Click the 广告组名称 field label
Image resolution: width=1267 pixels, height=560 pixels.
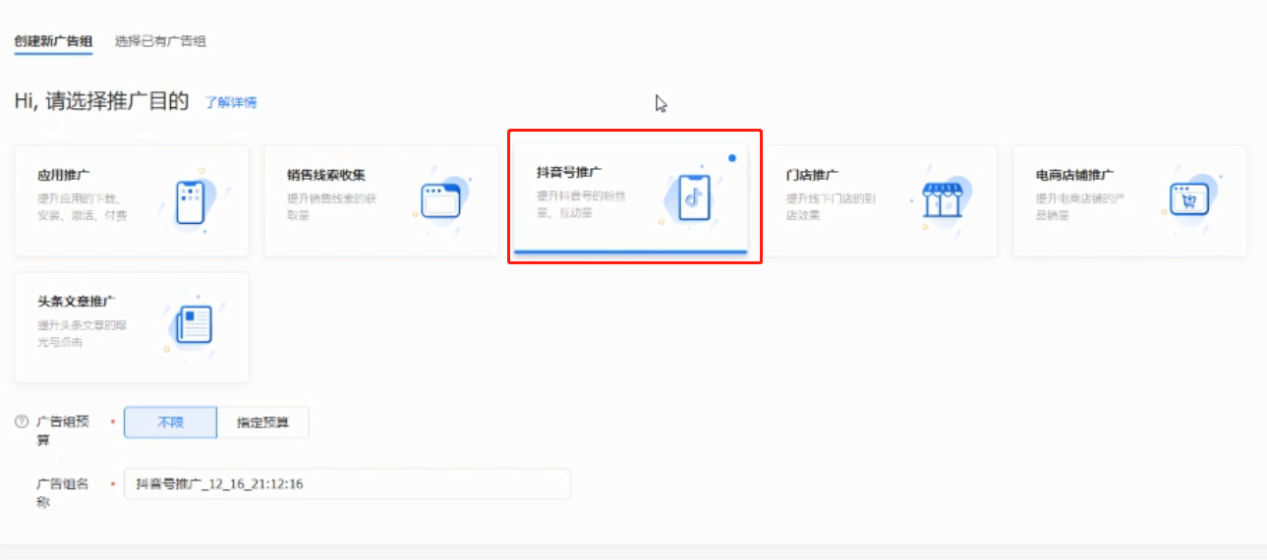[63, 492]
